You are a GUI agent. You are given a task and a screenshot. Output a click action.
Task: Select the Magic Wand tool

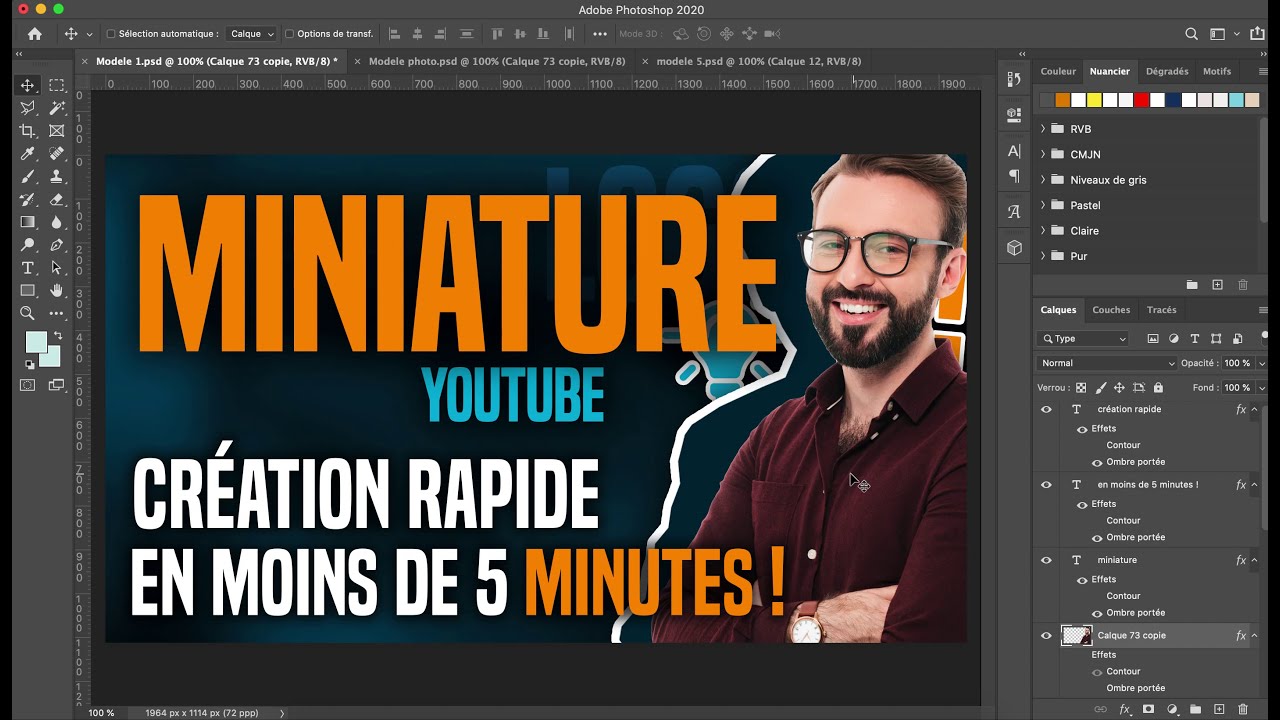[57, 108]
